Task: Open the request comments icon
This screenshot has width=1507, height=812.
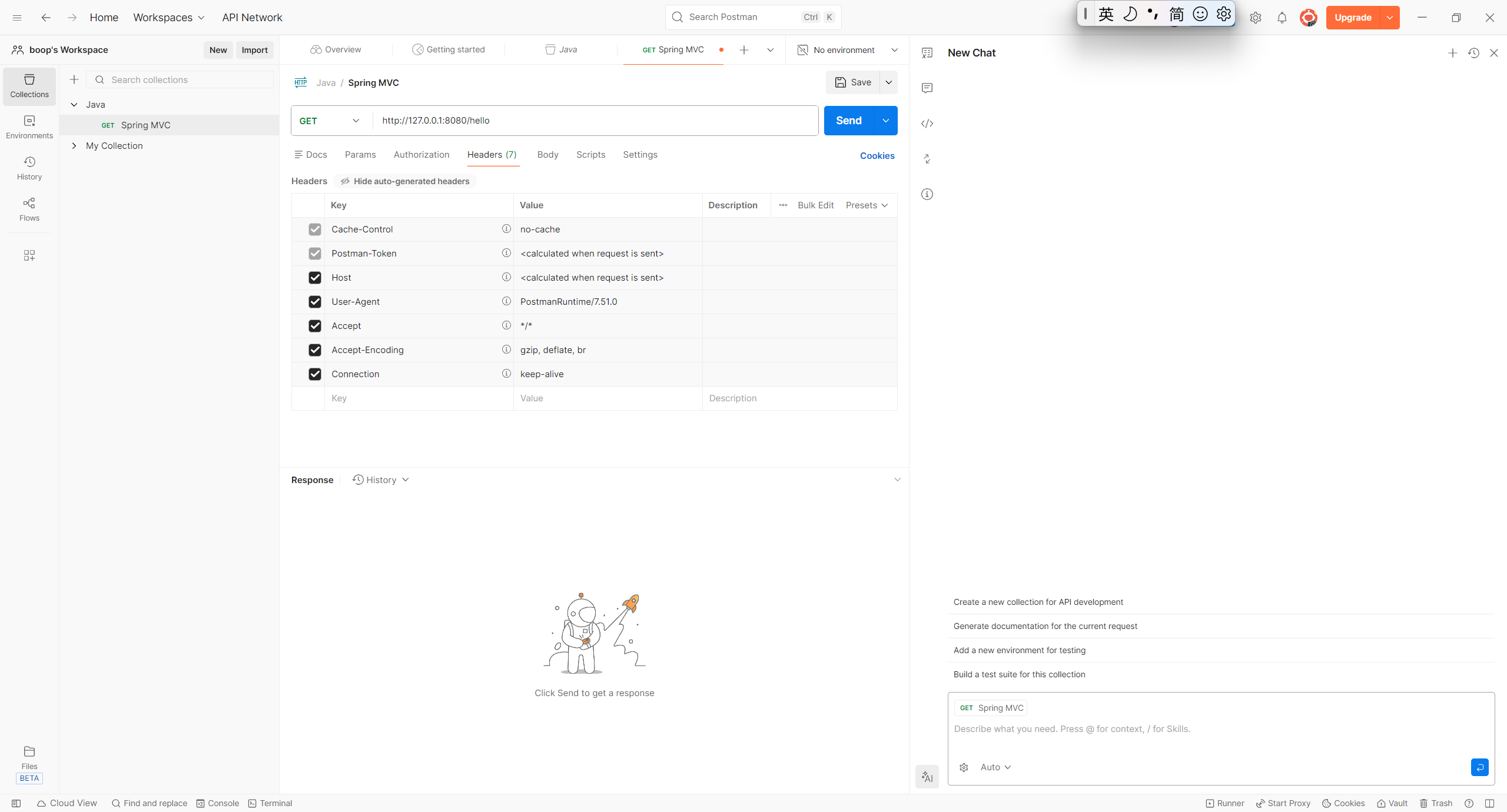Action: click(x=927, y=88)
